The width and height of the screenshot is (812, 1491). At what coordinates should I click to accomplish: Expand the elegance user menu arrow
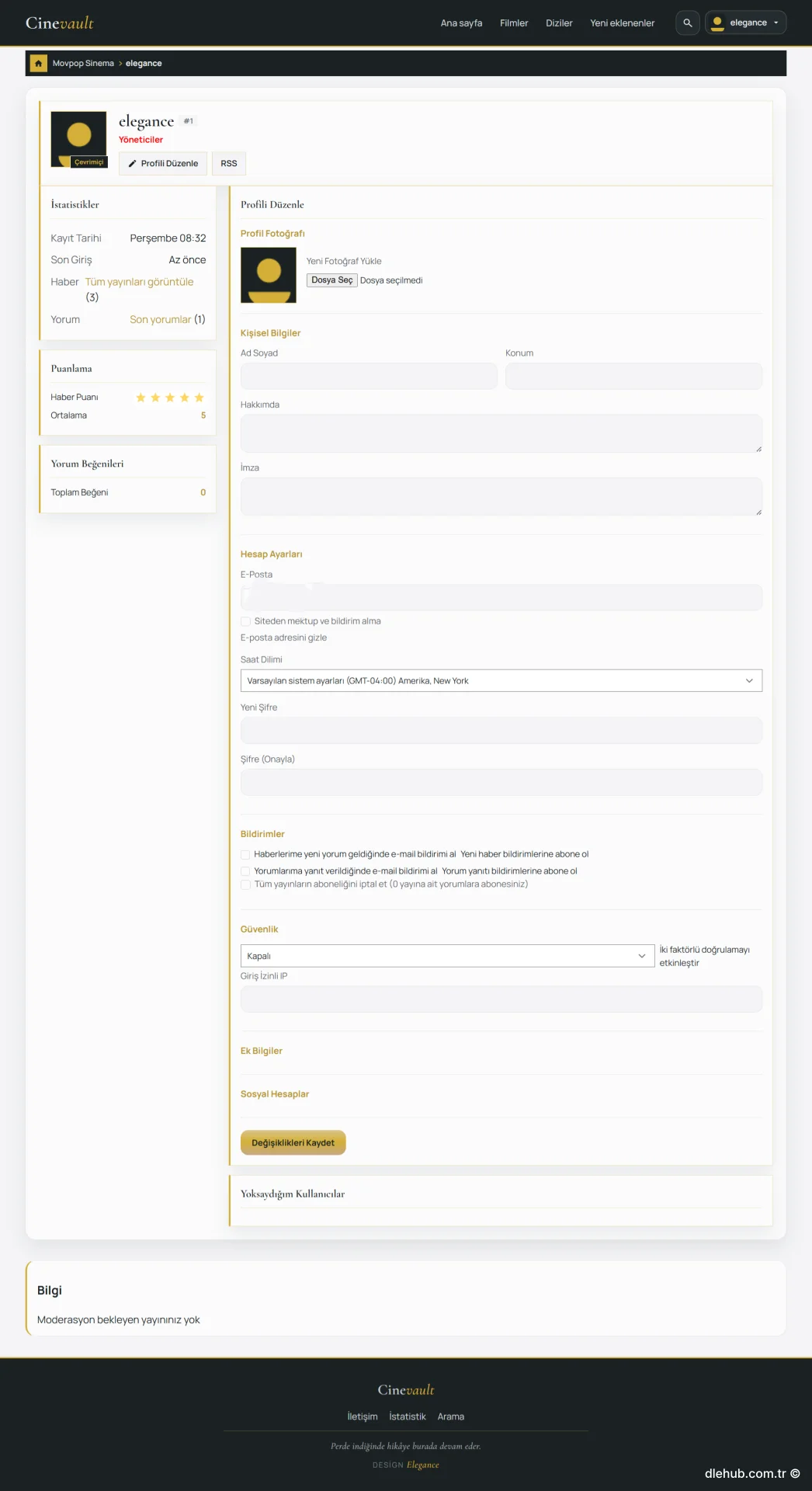[x=776, y=23]
